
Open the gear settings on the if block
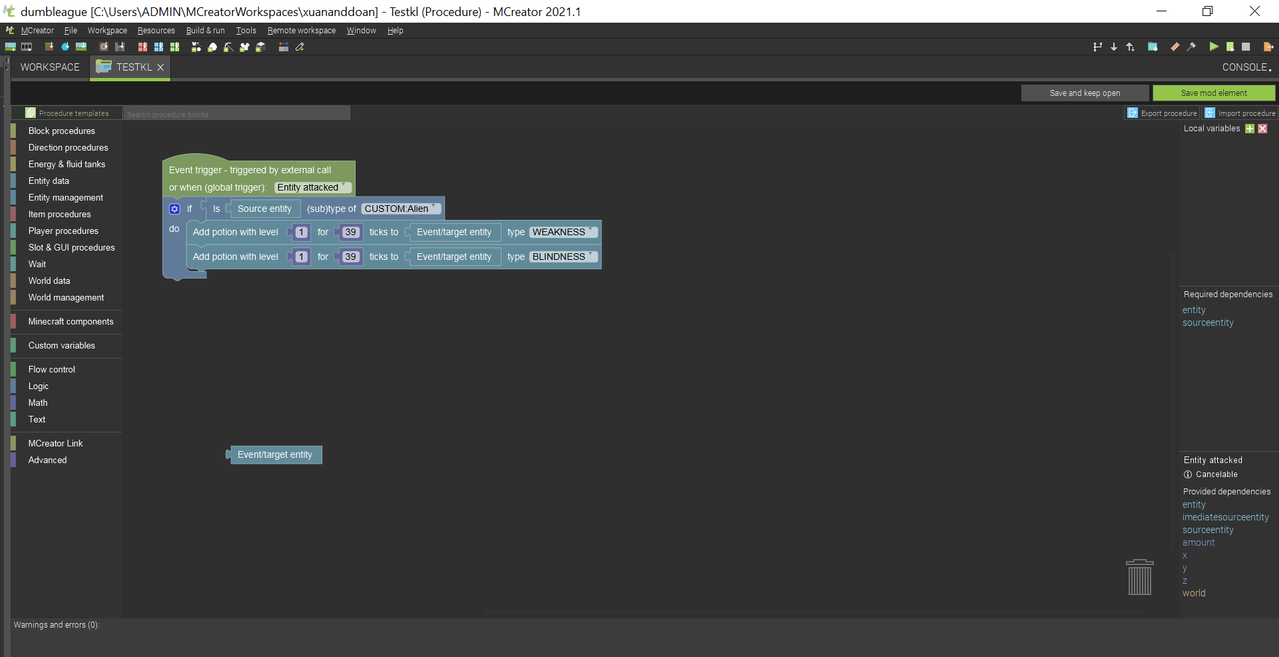click(x=174, y=209)
